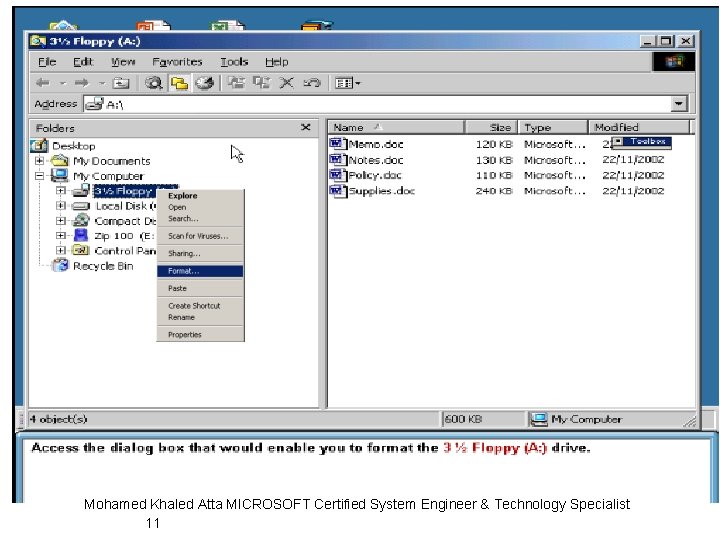This screenshot has width=720, height=540.
Task: Sort by the Size column header
Action: coord(491,127)
